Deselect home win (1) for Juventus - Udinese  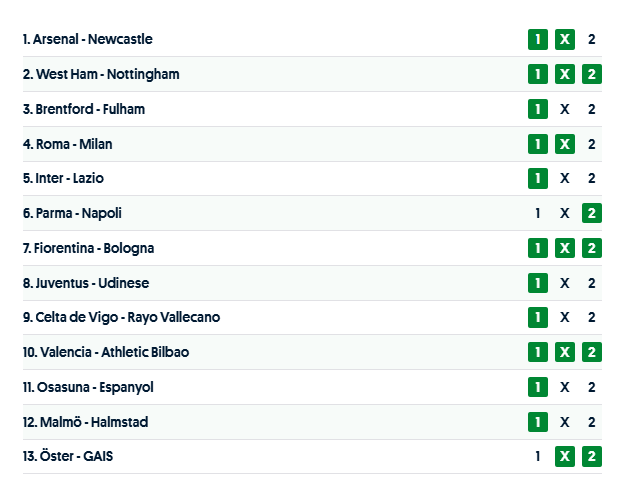pyautogui.click(x=538, y=283)
